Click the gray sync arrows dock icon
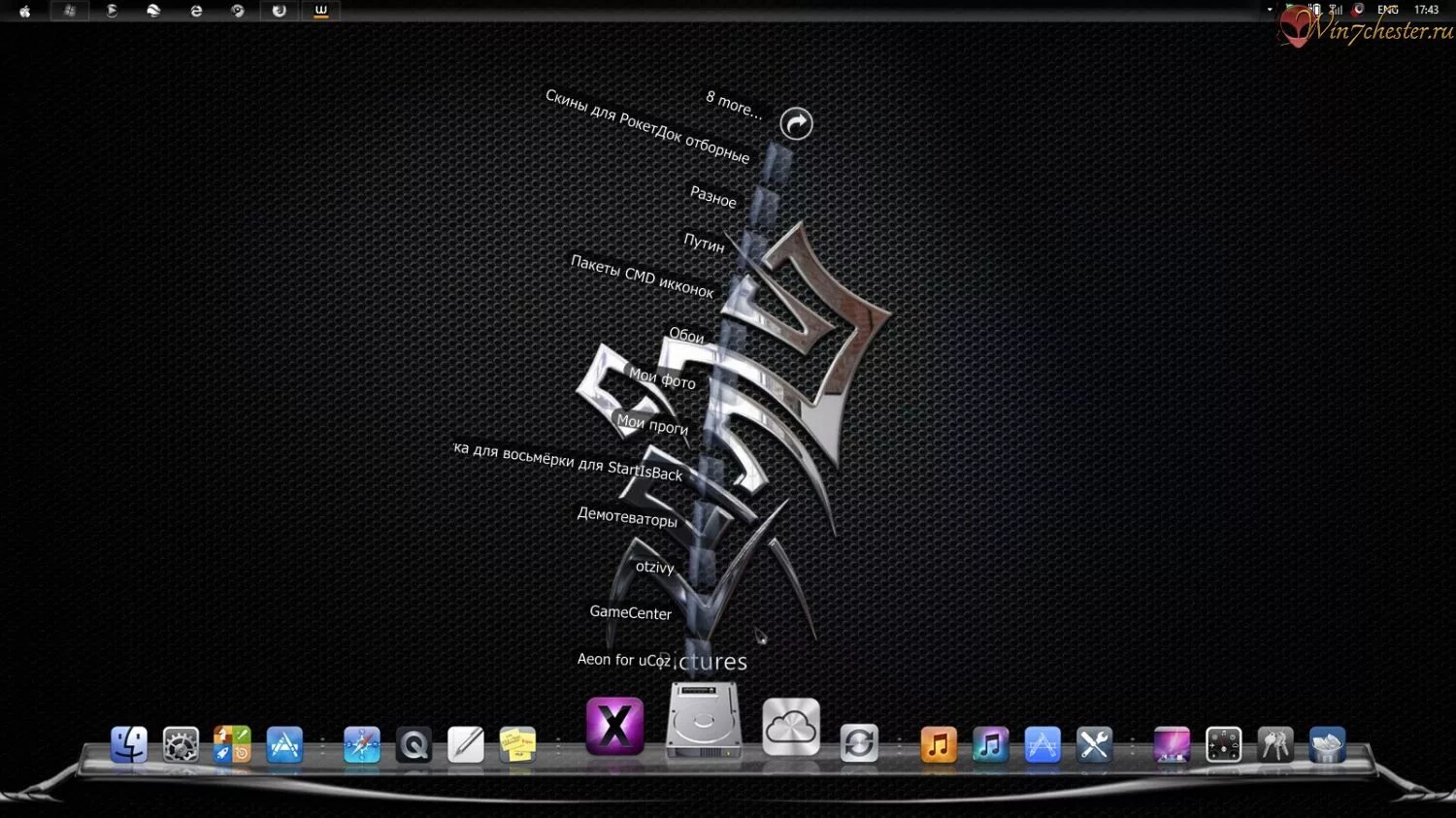Viewport: 1456px width, 818px height. tap(859, 744)
